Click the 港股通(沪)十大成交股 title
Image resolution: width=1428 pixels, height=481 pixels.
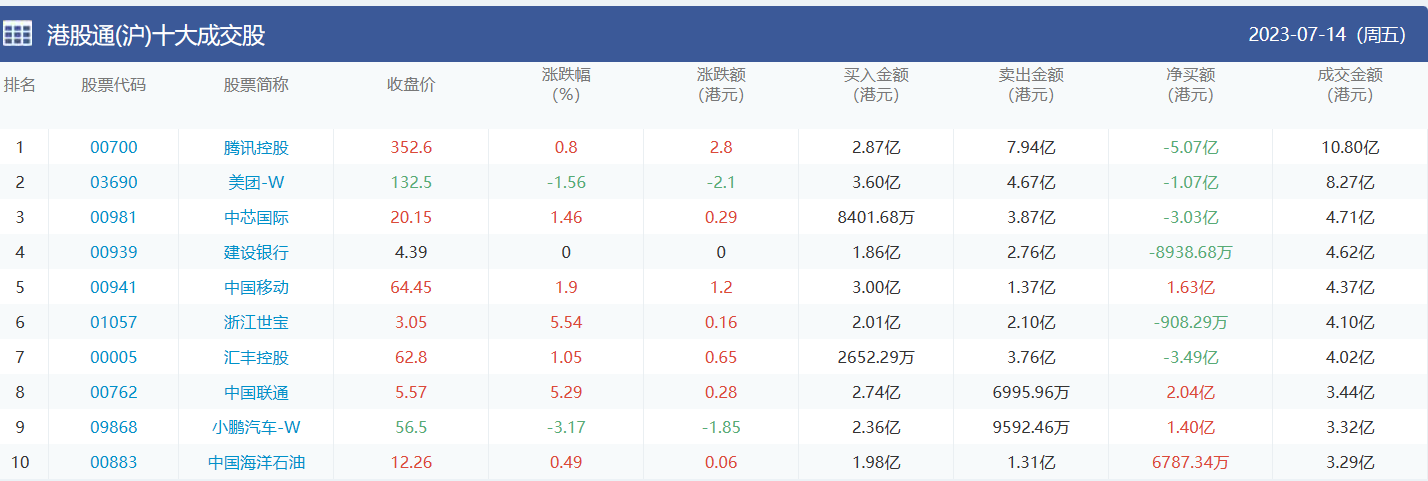point(156,35)
